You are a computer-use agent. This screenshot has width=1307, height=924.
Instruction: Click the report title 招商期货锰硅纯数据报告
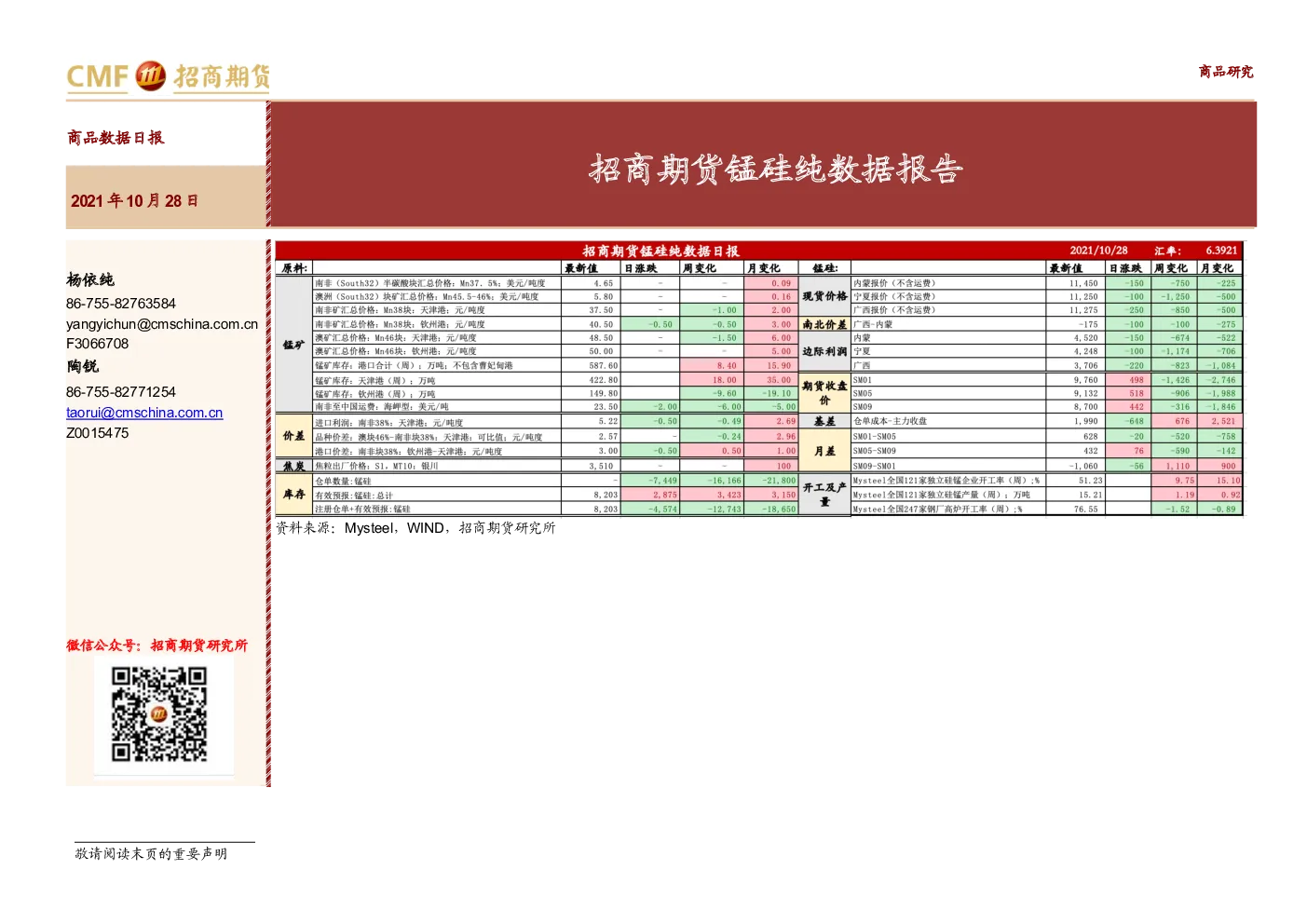point(775,169)
